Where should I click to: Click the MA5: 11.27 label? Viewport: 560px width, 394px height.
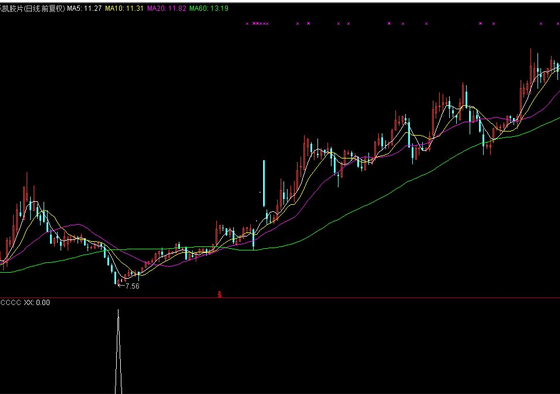pos(84,8)
